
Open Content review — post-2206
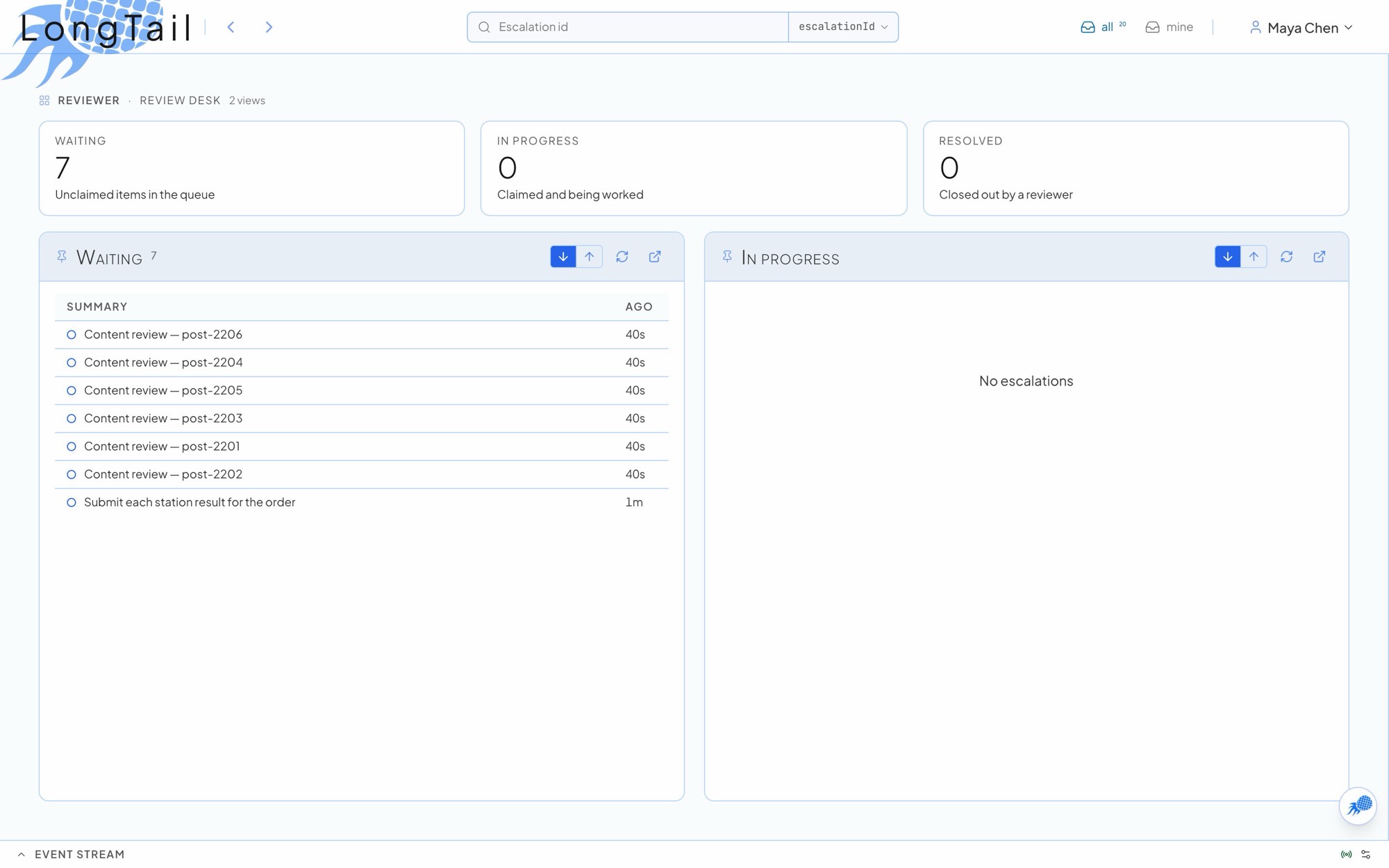pos(362,335)
